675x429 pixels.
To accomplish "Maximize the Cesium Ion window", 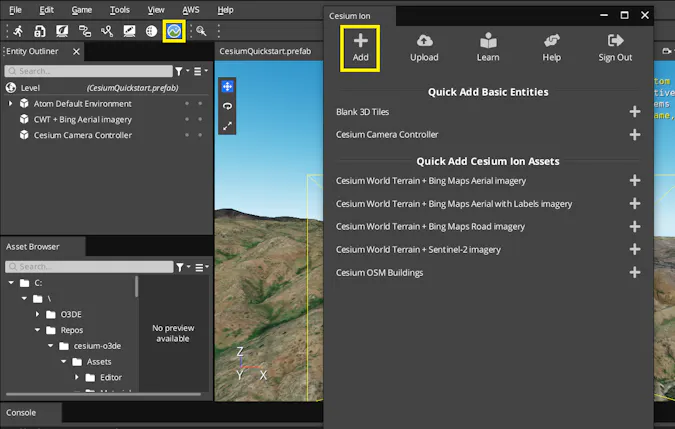I will [x=624, y=15].
